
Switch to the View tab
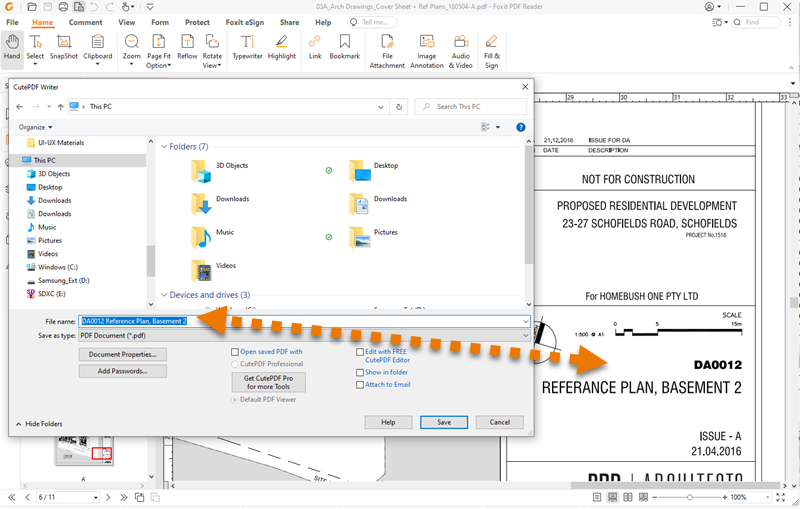127,22
